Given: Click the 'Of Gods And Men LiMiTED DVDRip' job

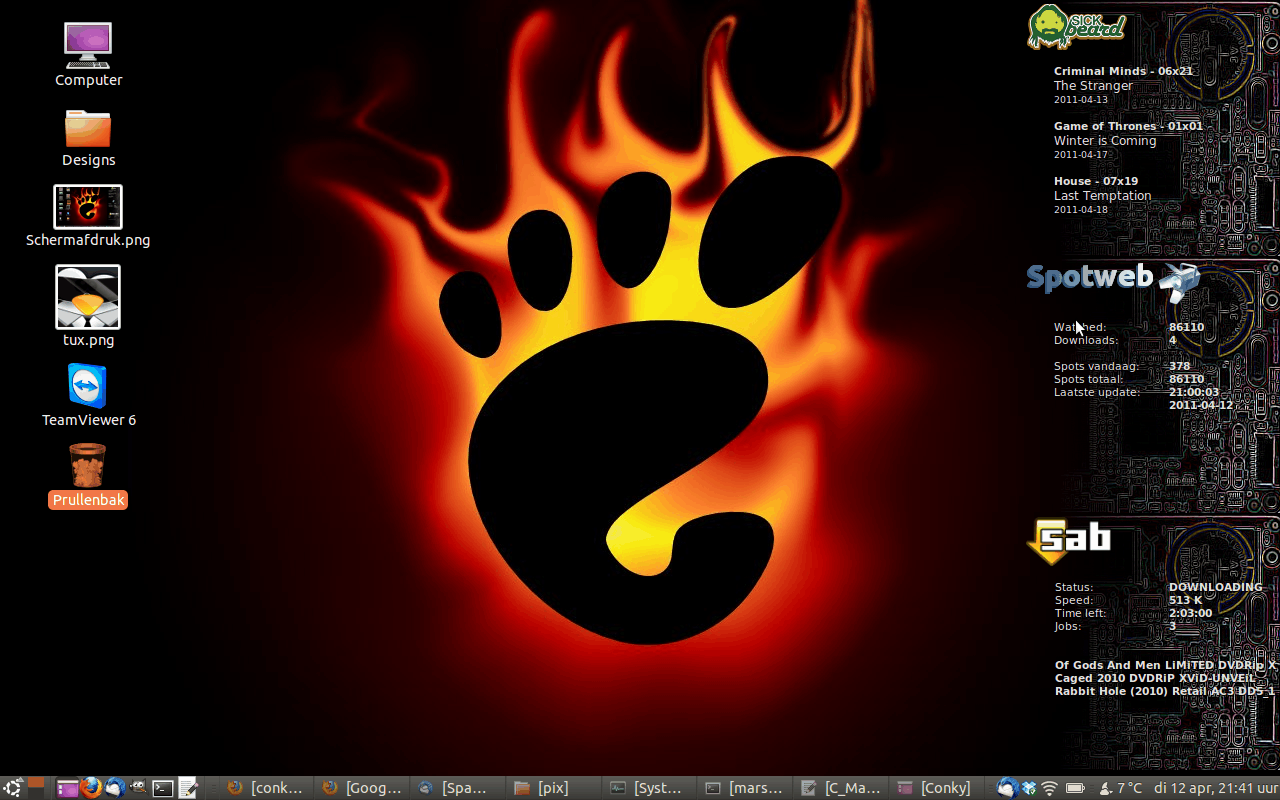Looking at the screenshot, I should (x=1166, y=665).
